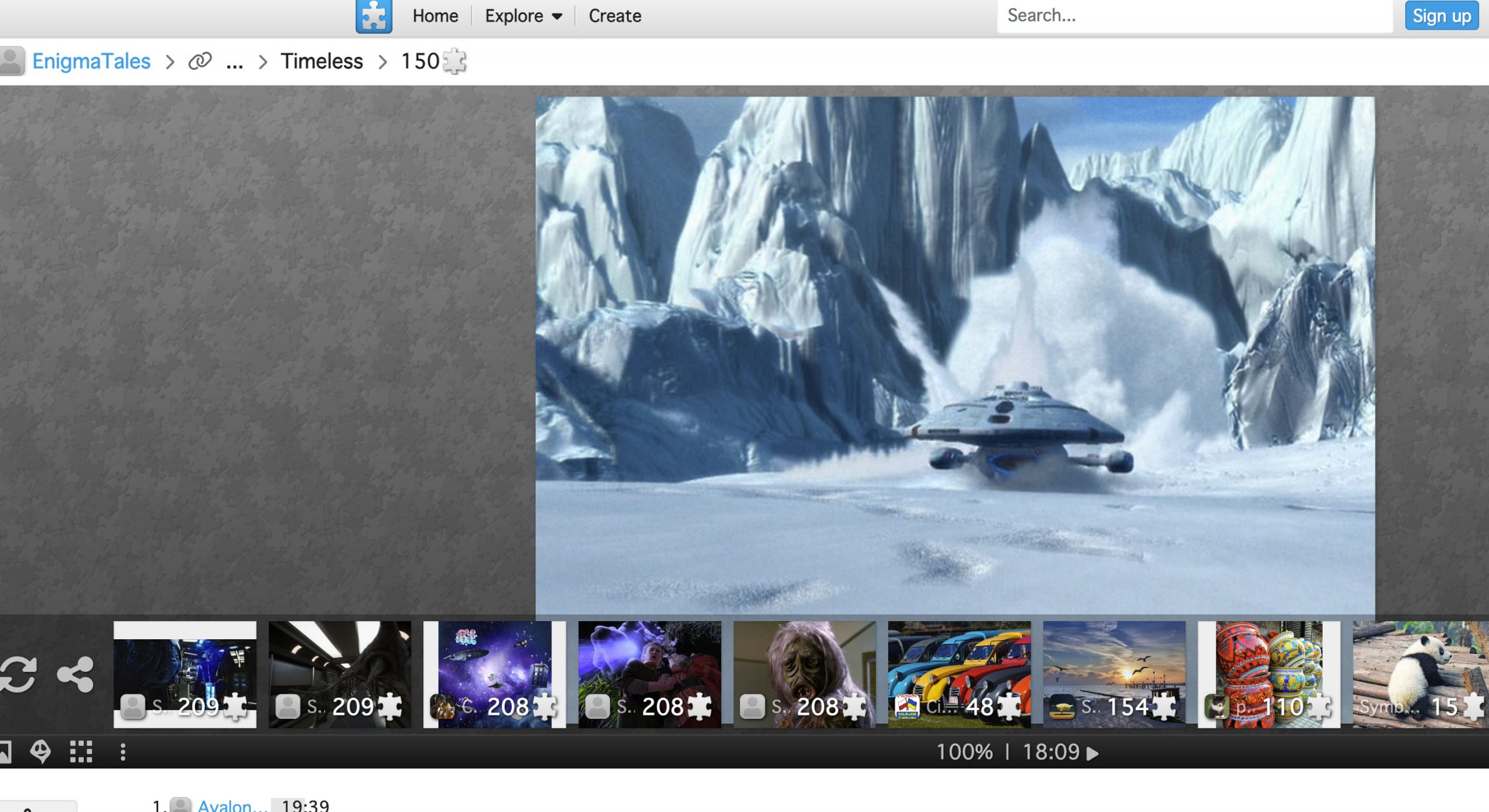The image size is (1489, 812).
Task: Open the Home page
Action: (x=435, y=16)
